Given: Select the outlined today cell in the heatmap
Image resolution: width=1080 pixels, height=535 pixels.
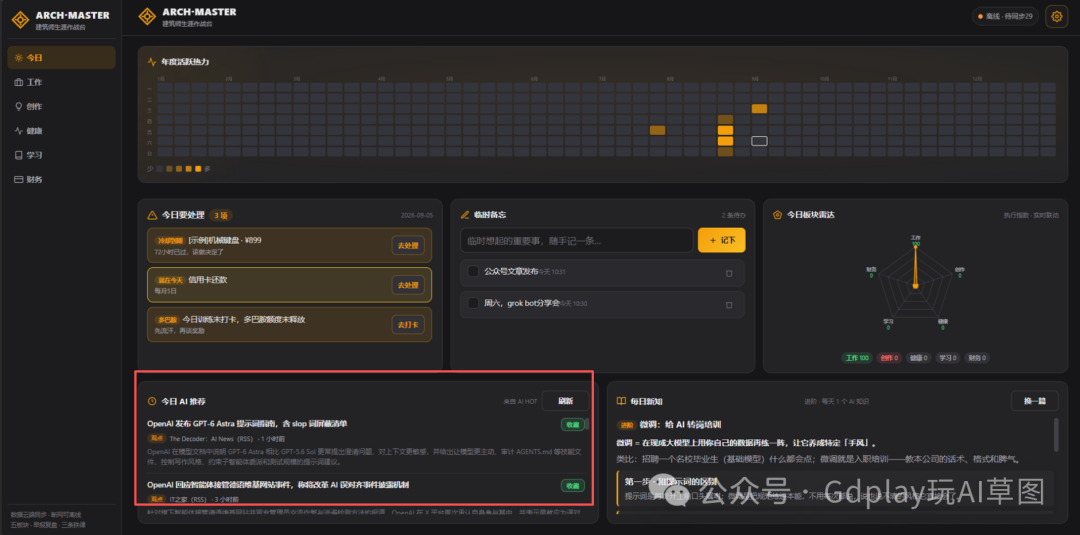Looking at the screenshot, I should (759, 141).
